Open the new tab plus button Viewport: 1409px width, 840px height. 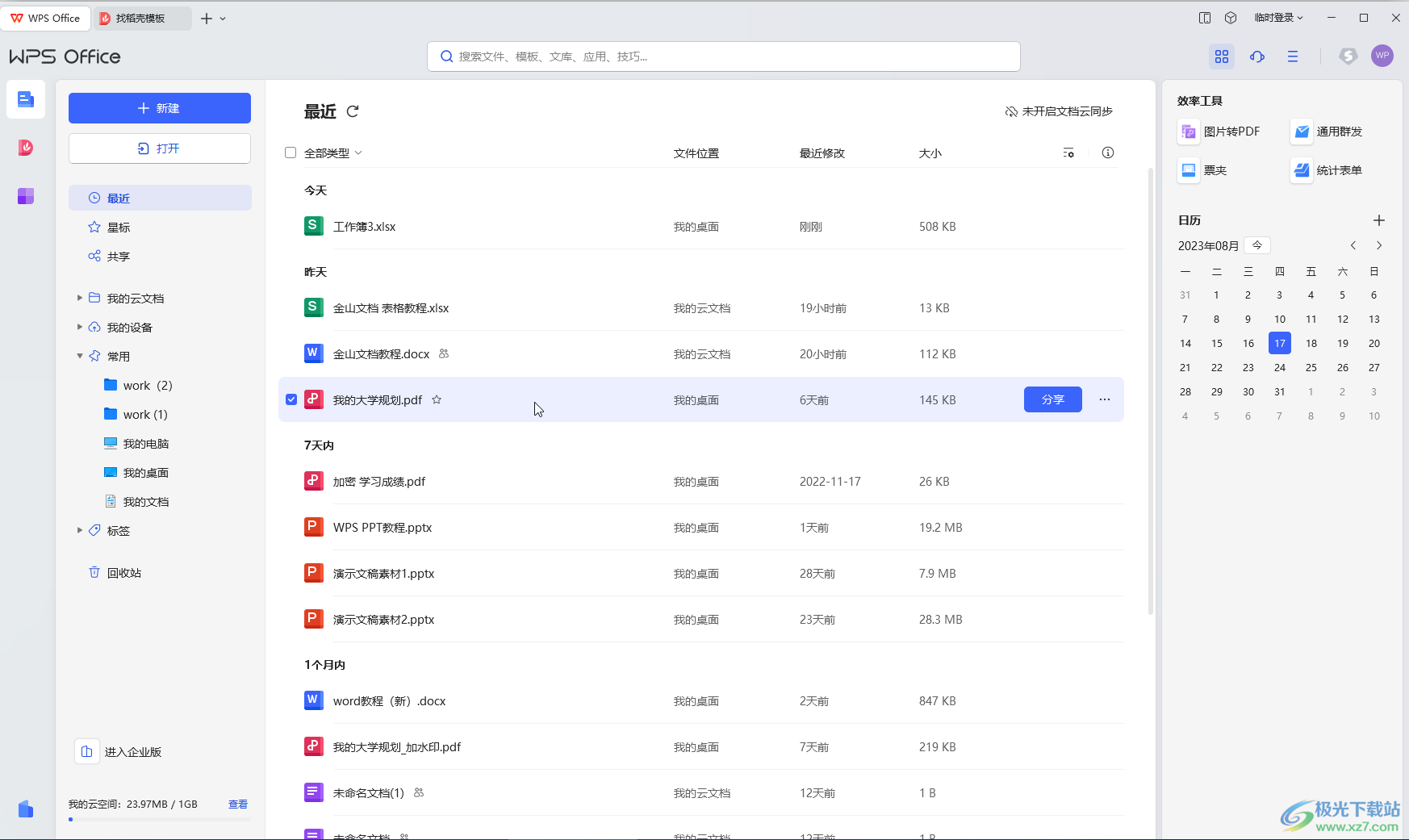pyautogui.click(x=207, y=18)
